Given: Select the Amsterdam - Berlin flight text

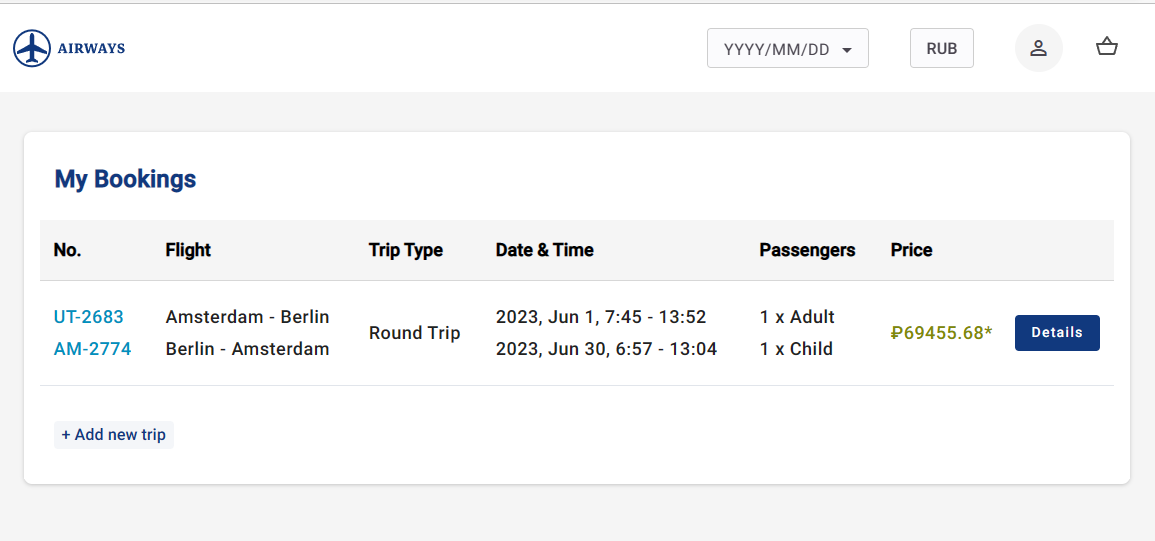Looking at the screenshot, I should 247,317.
